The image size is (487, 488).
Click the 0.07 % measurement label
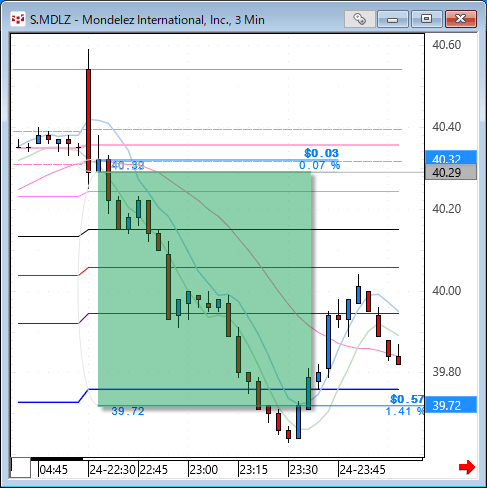coord(320,165)
